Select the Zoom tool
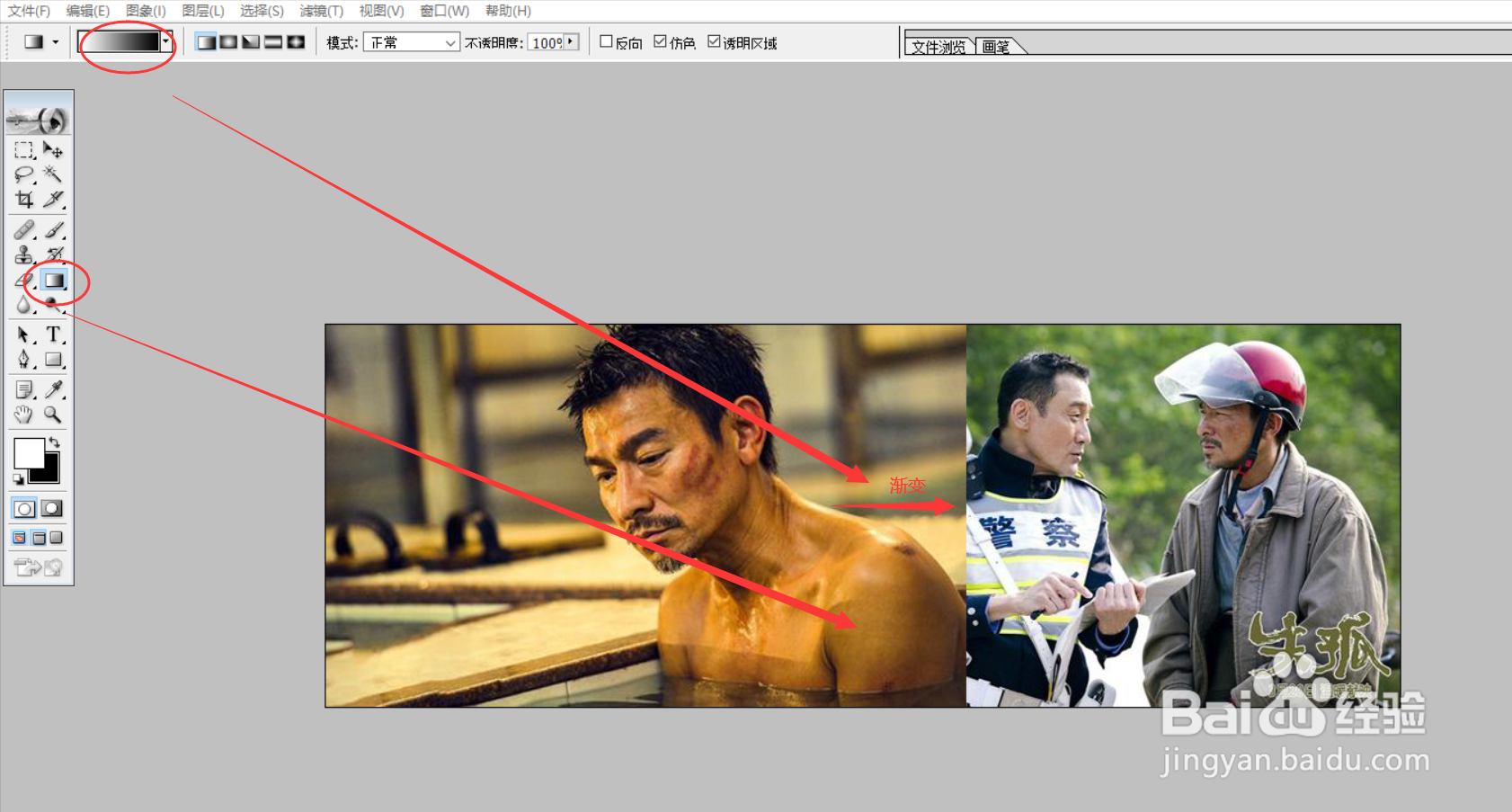The image size is (1512, 812). [53, 415]
